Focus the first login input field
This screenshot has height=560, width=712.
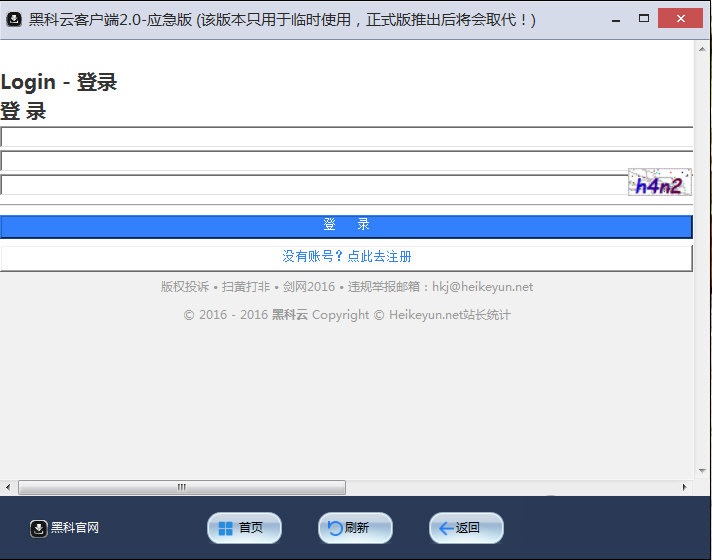point(346,137)
